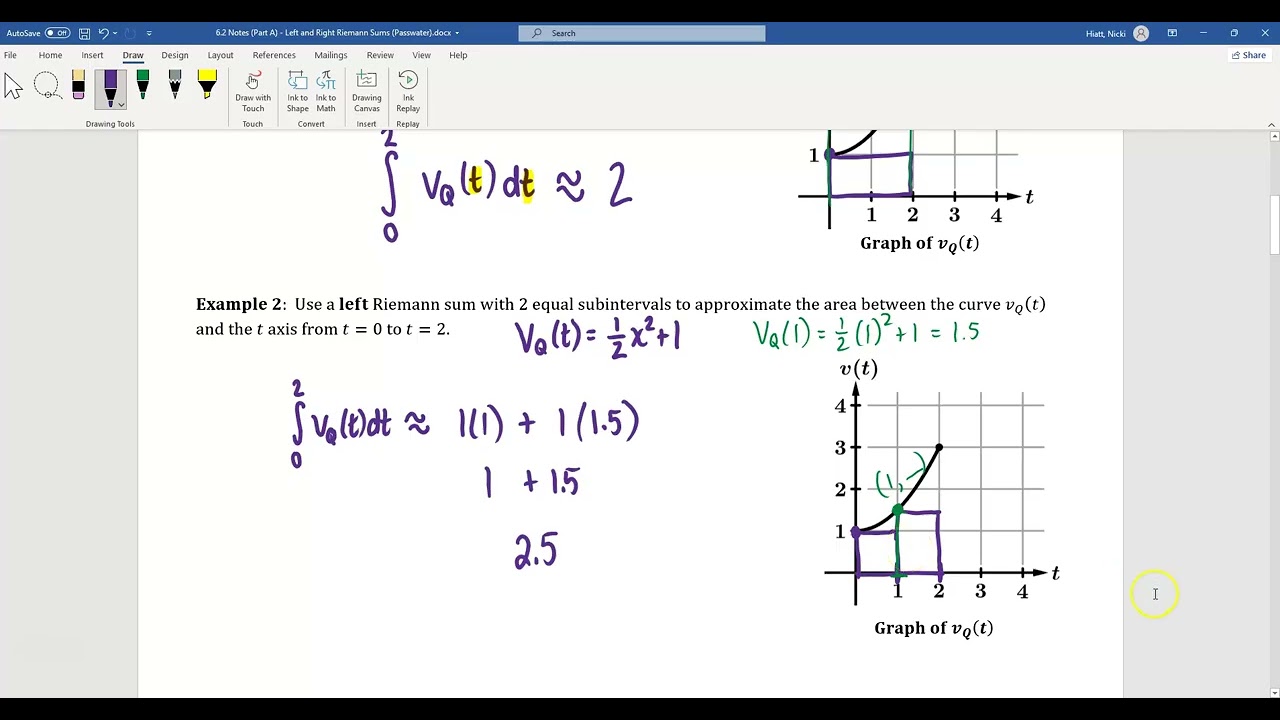
Task: Click the Share button
Action: (1249, 55)
